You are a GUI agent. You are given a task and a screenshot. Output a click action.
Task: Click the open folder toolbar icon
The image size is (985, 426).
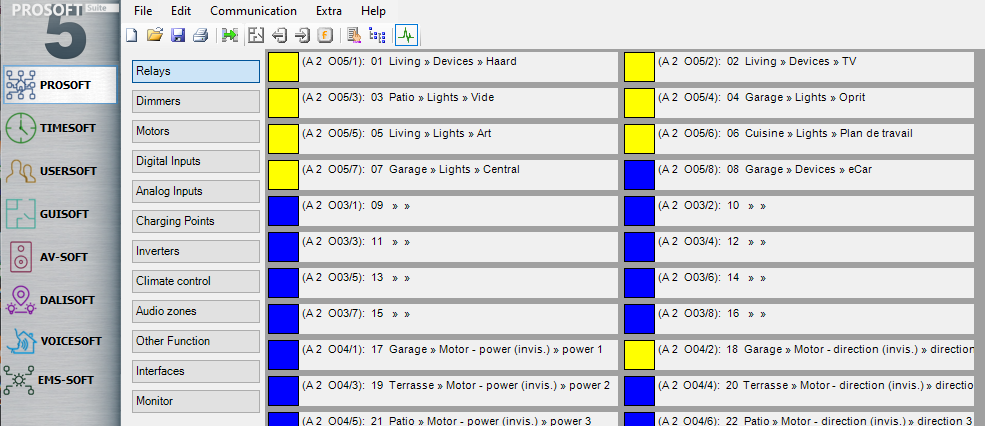154,35
